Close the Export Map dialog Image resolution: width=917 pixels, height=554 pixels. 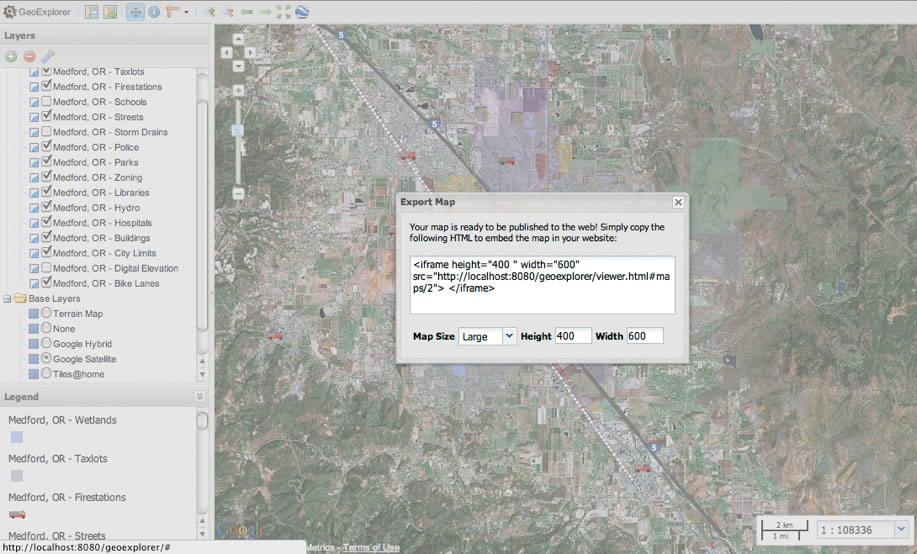click(678, 202)
